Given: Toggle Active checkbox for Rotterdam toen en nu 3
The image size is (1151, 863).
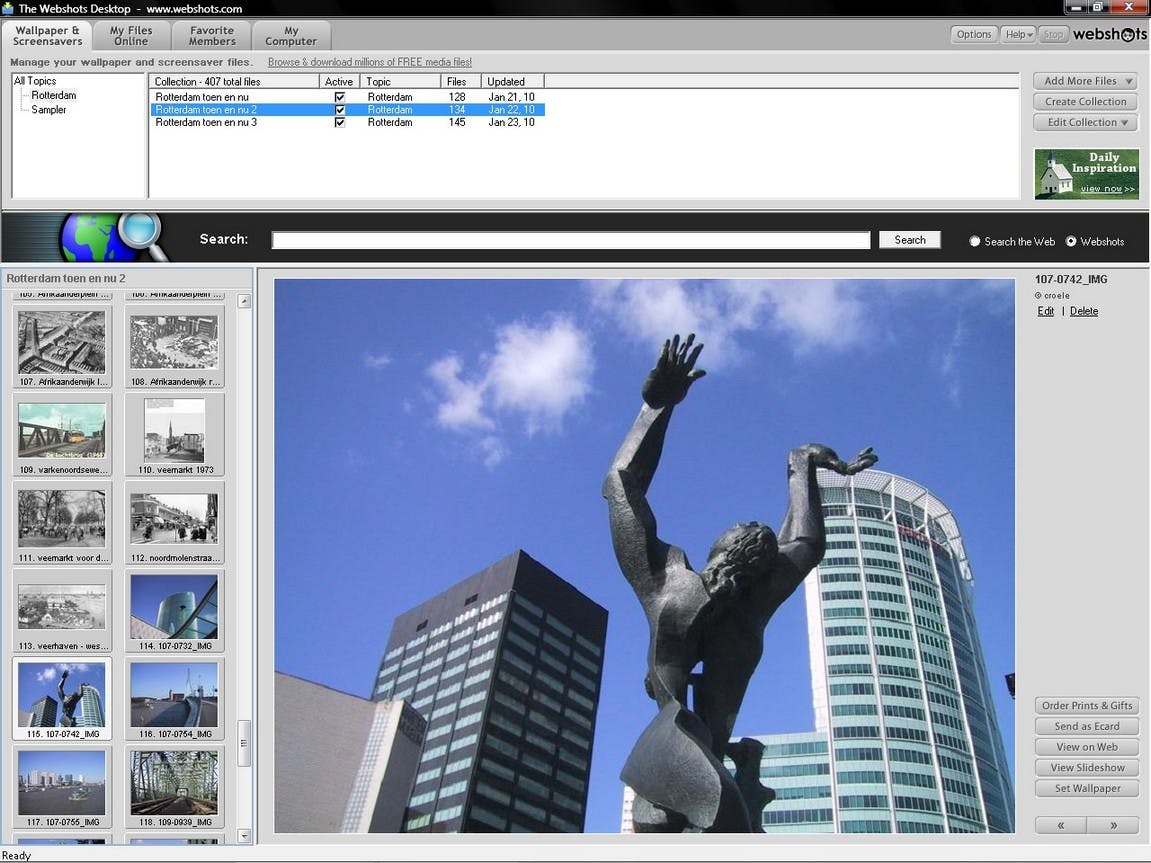Looking at the screenshot, I should click(339, 123).
